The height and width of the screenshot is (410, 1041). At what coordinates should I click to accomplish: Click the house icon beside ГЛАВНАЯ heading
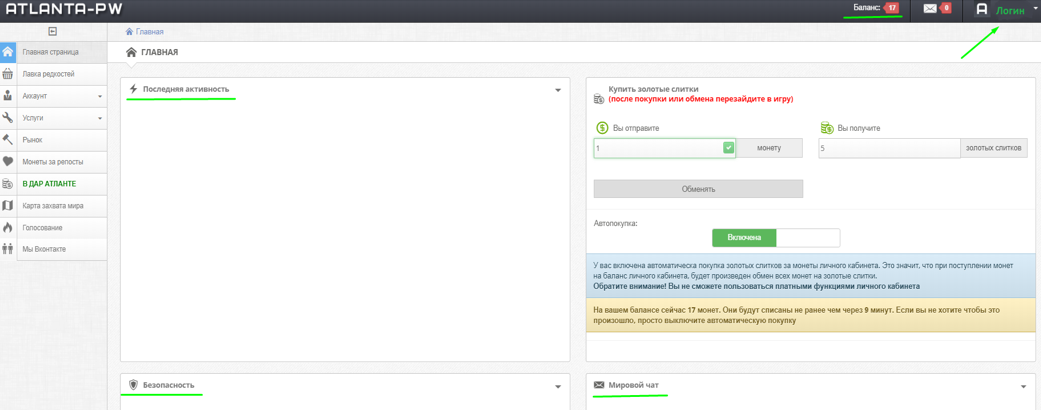tap(131, 52)
